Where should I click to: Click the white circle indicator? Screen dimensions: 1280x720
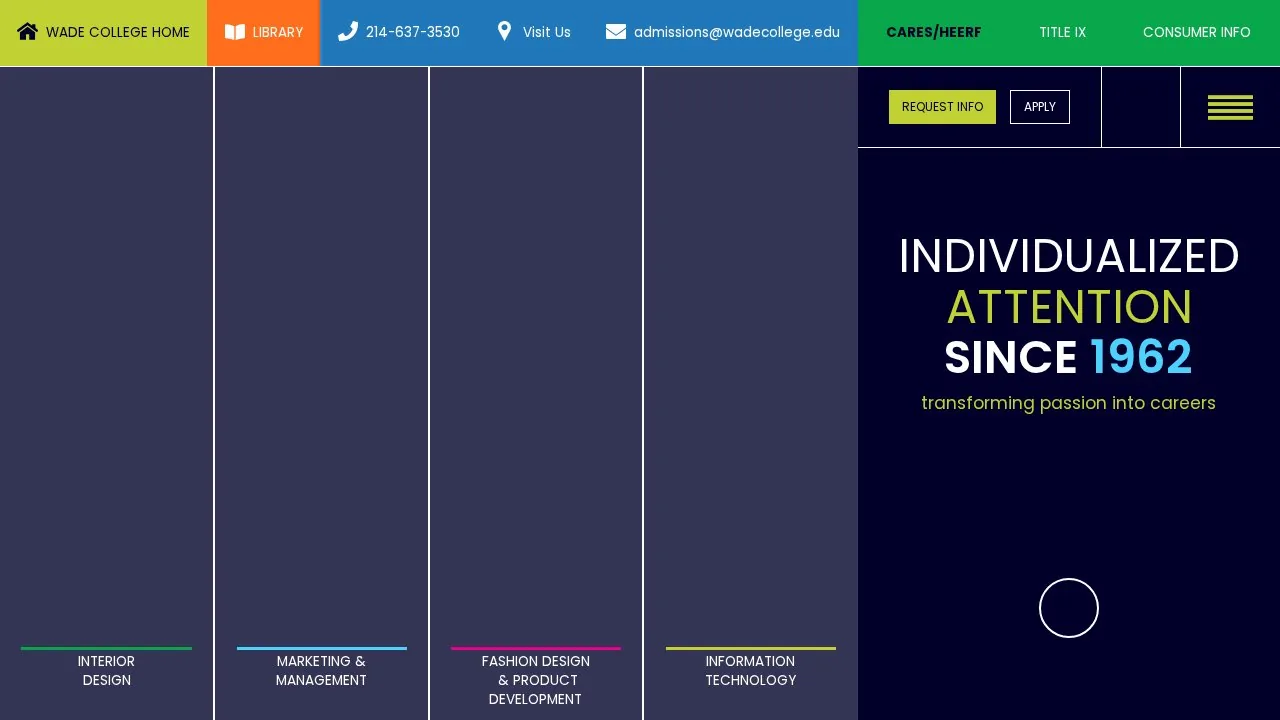pos(1069,608)
